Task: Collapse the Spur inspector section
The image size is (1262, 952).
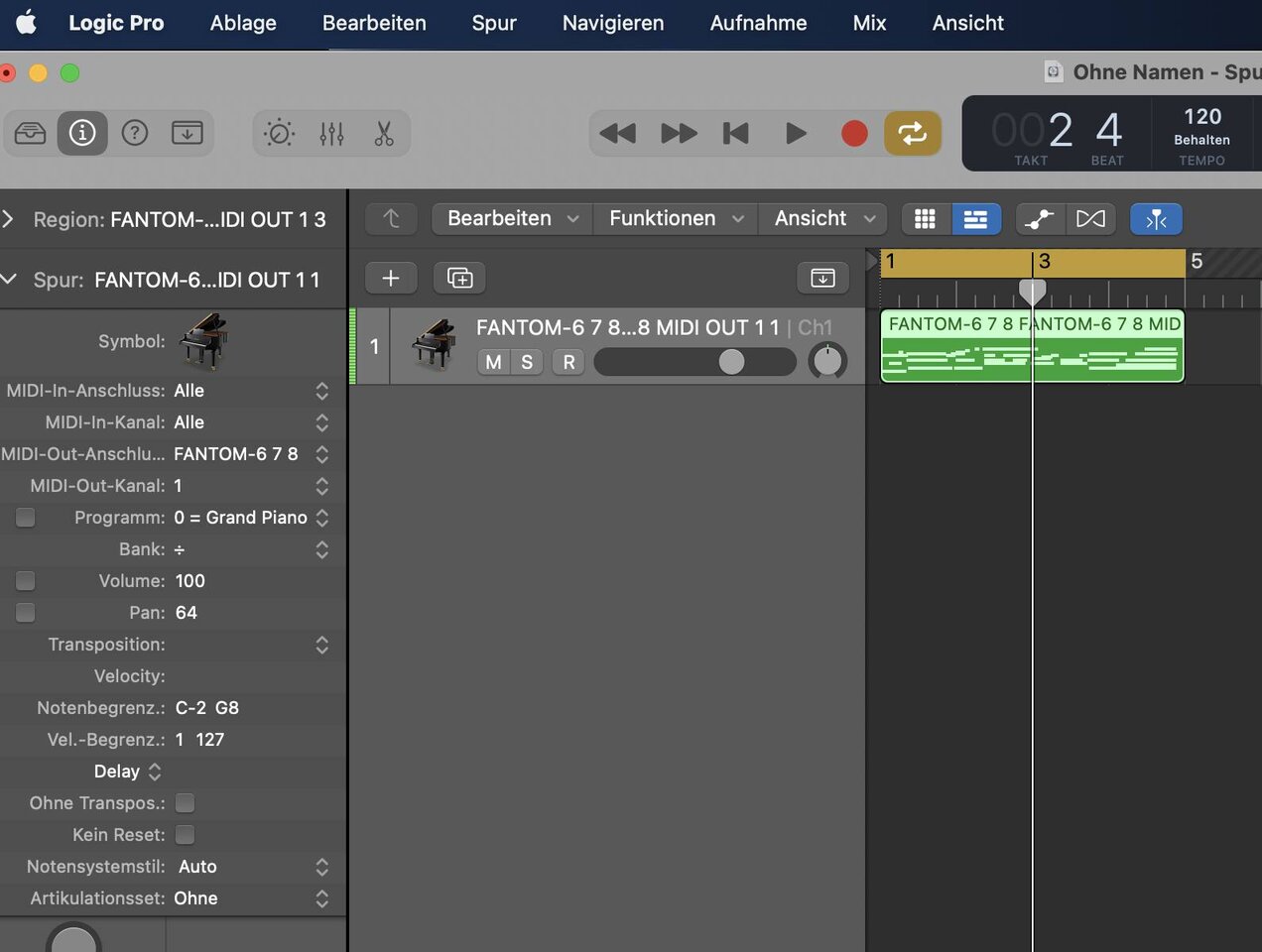Action: pos(9,280)
